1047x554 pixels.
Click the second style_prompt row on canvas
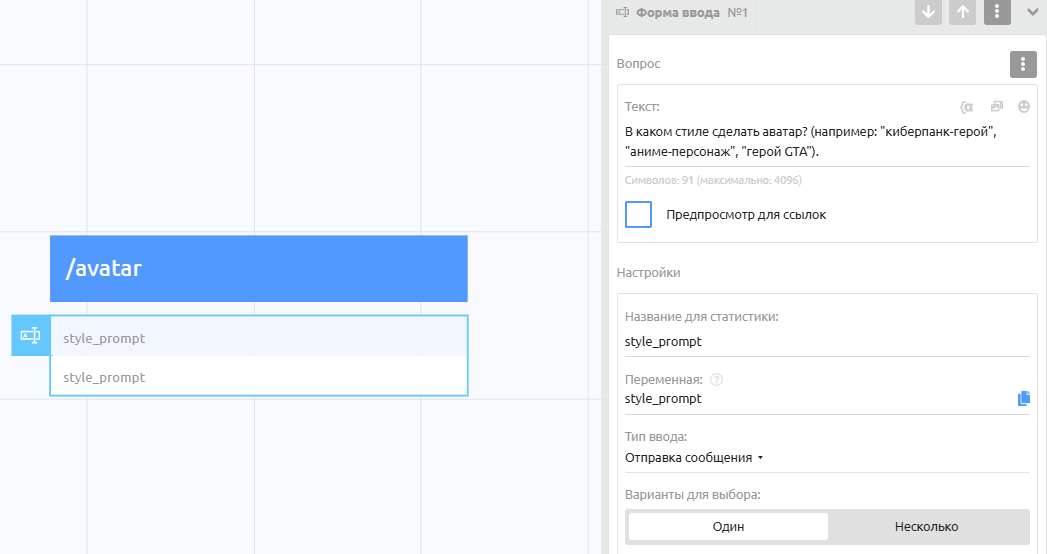click(258, 377)
